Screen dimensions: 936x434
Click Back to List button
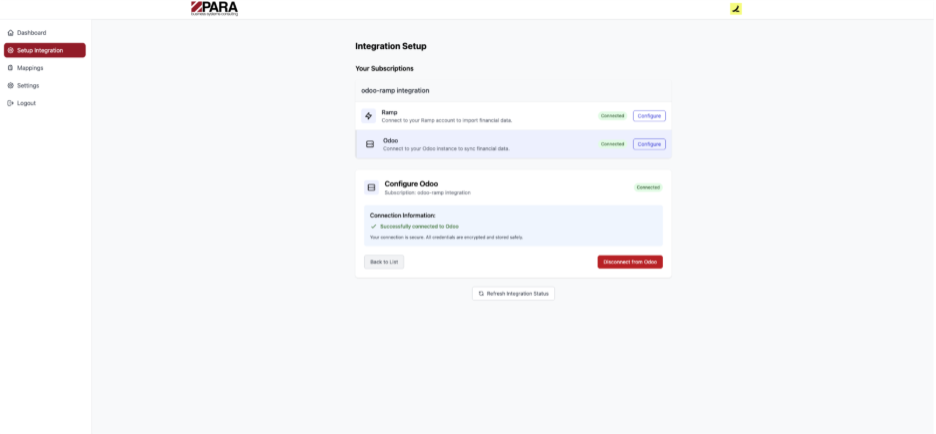pos(384,262)
